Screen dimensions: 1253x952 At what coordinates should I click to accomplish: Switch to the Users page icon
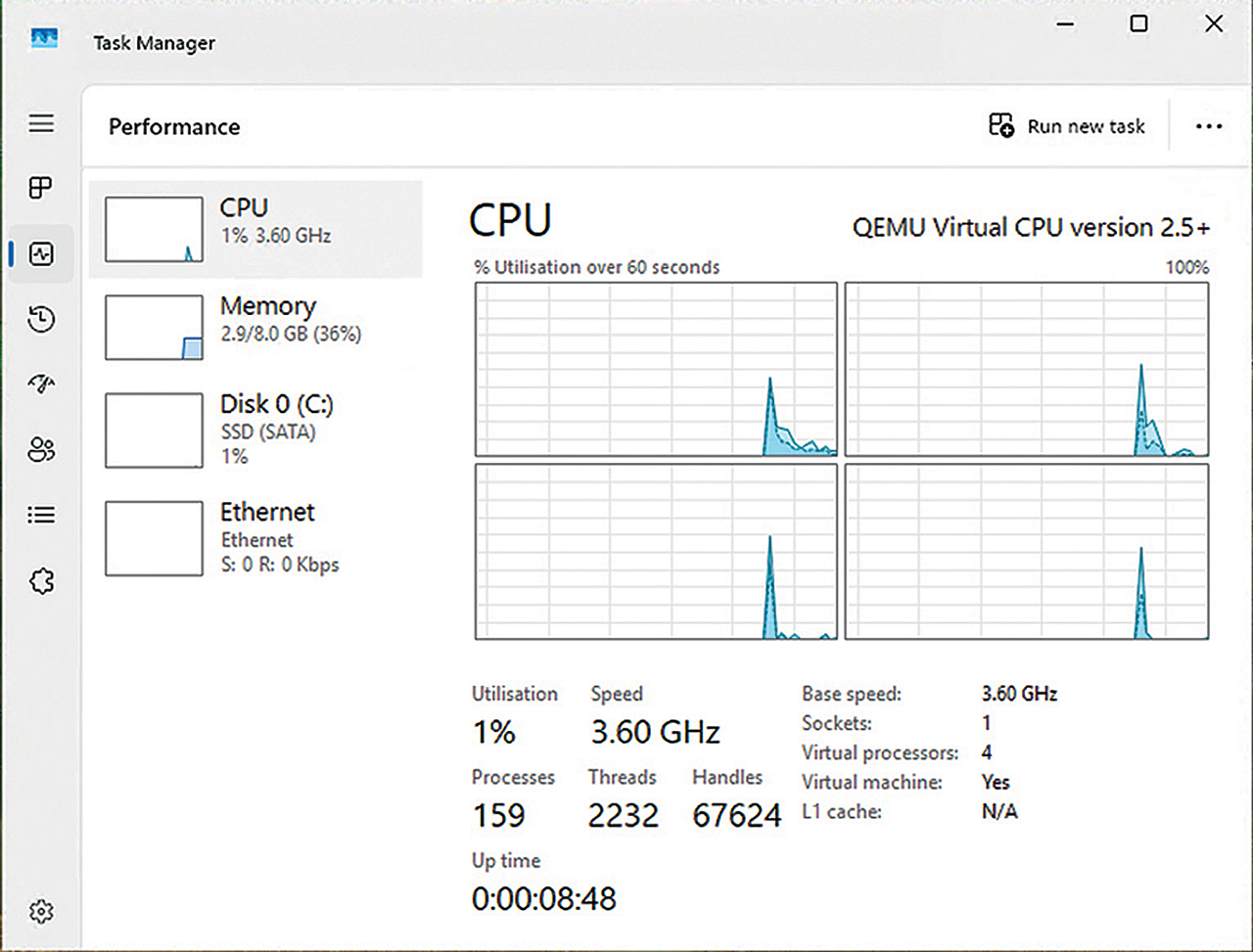pos(41,450)
